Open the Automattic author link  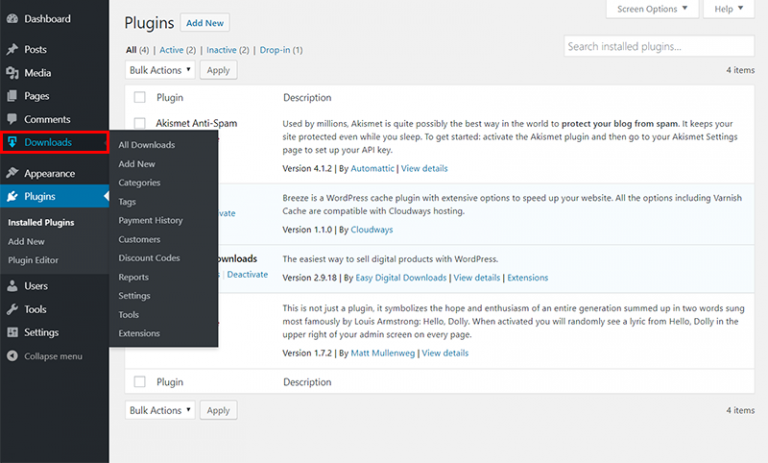pos(372,168)
